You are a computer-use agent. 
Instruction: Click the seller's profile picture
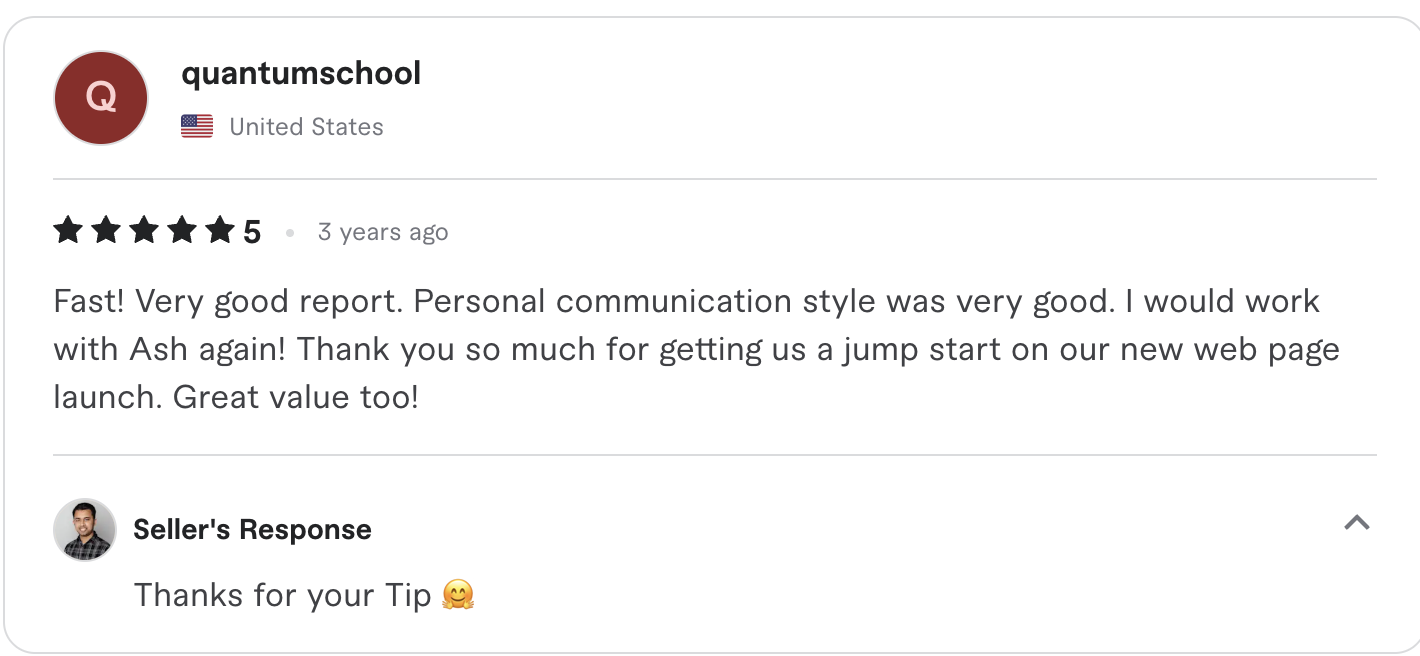point(85,529)
